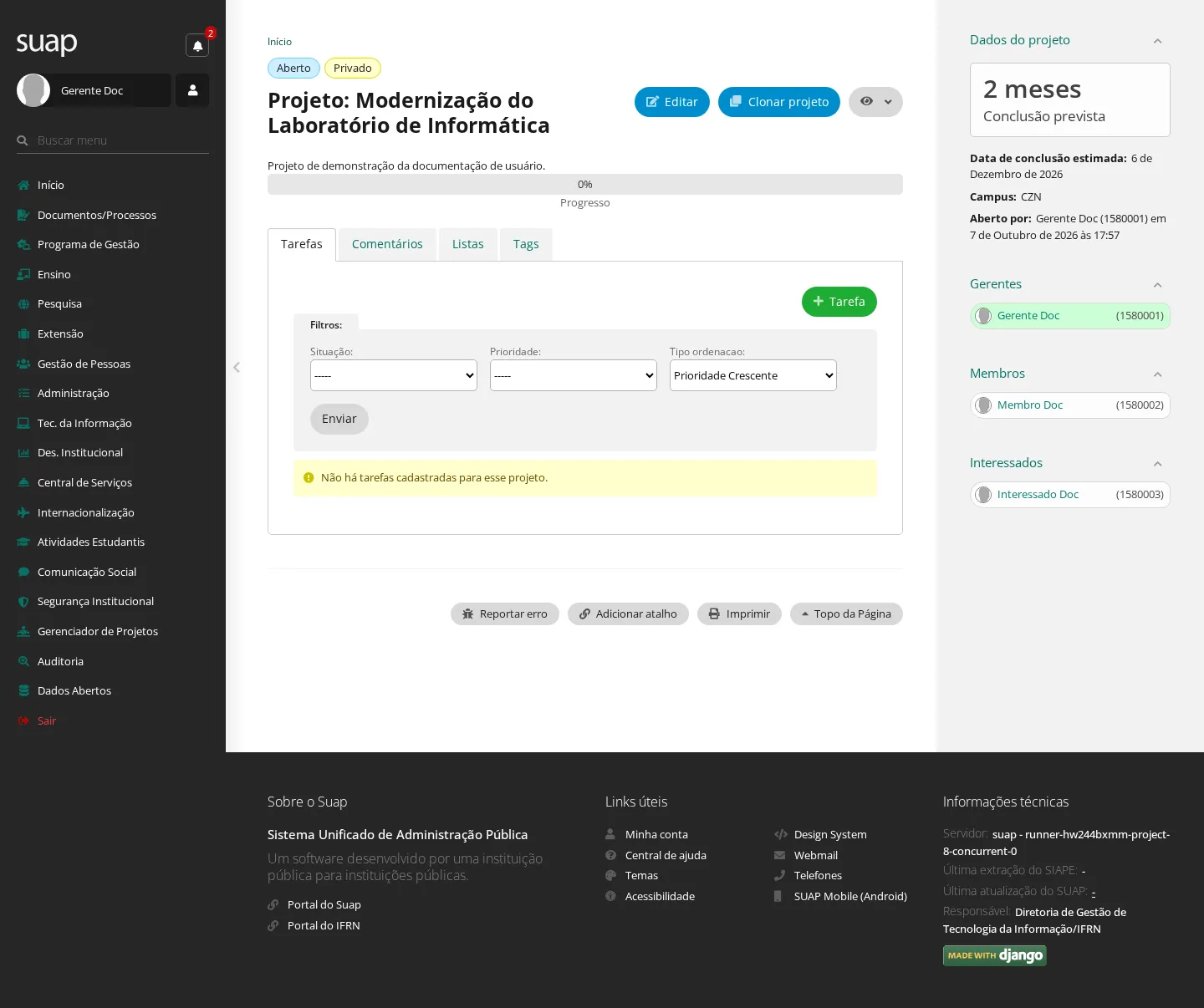
Task: Focus the Buscar menu search field
Action: [113, 140]
